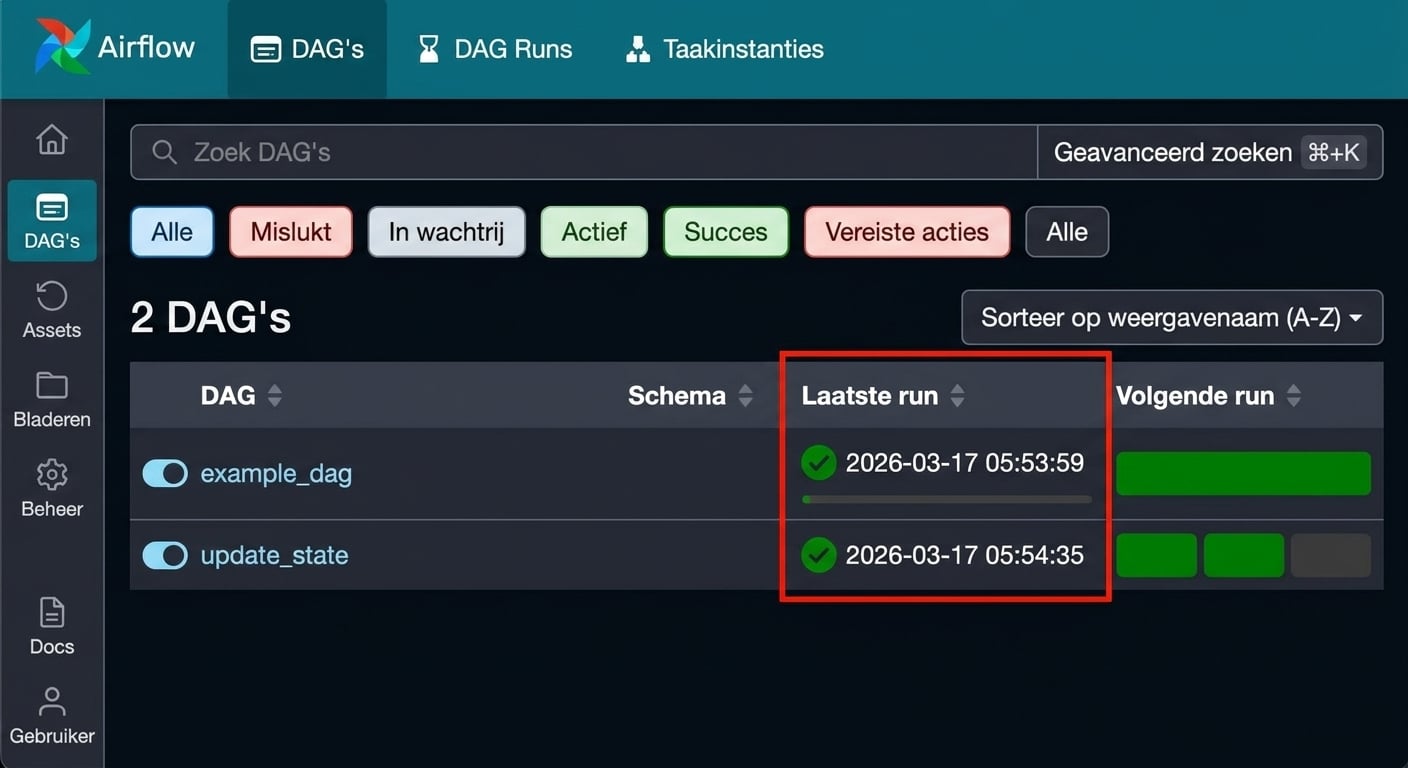
Task: Sort by Laatste run column header
Action: click(883, 396)
